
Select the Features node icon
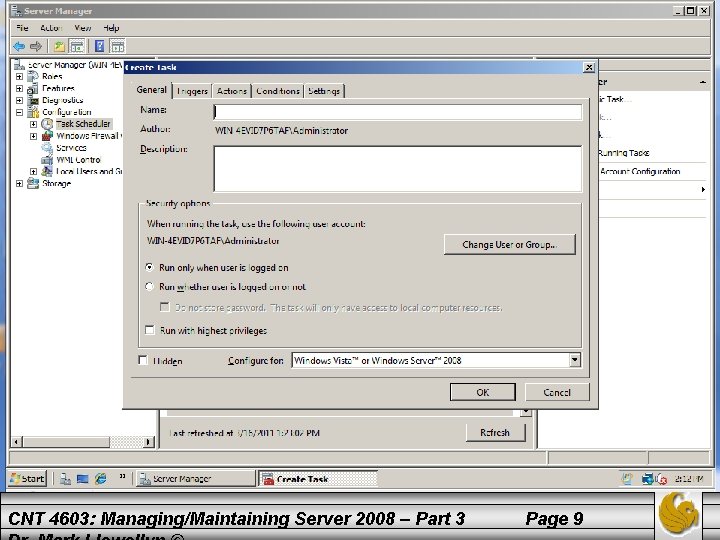click(33, 88)
